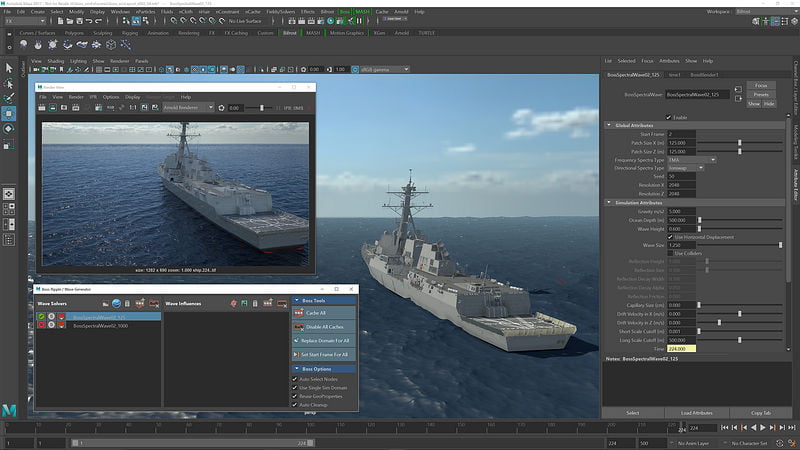Click the Open Scene folder icon
Image resolution: width=800 pixels, height=450 pixels.
point(69,21)
